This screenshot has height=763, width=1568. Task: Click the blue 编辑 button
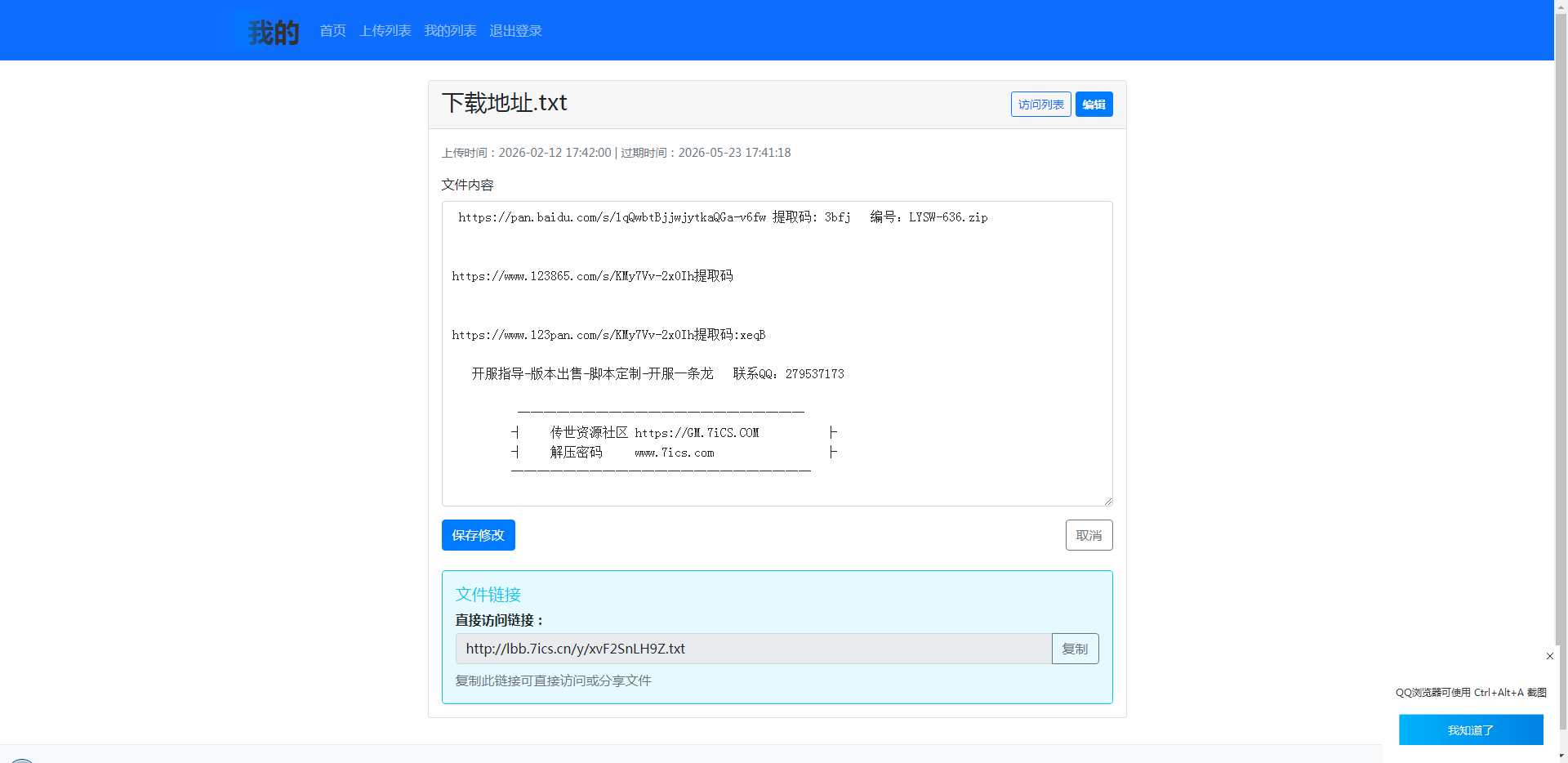click(1094, 105)
